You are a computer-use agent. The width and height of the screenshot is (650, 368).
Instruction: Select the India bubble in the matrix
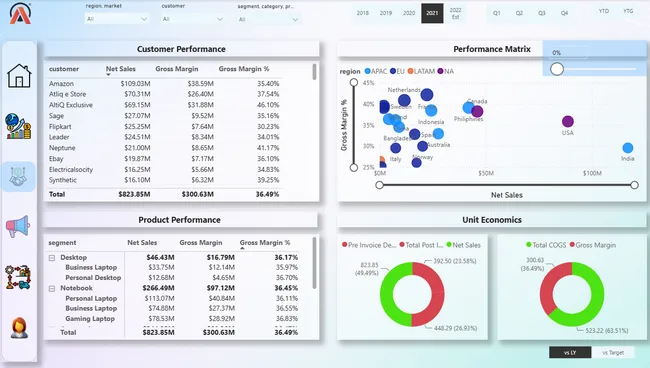click(628, 148)
